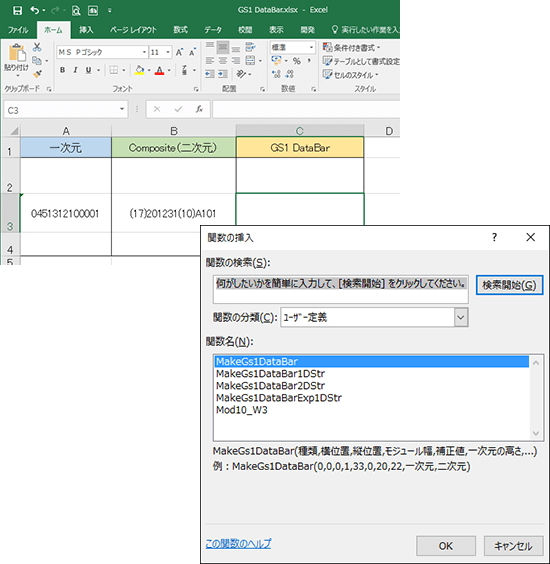The image size is (550, 564).
Task: Select MakeGs1DataBar2DStr in the function list
Action: pyautogui.click(x=271, y=386)
